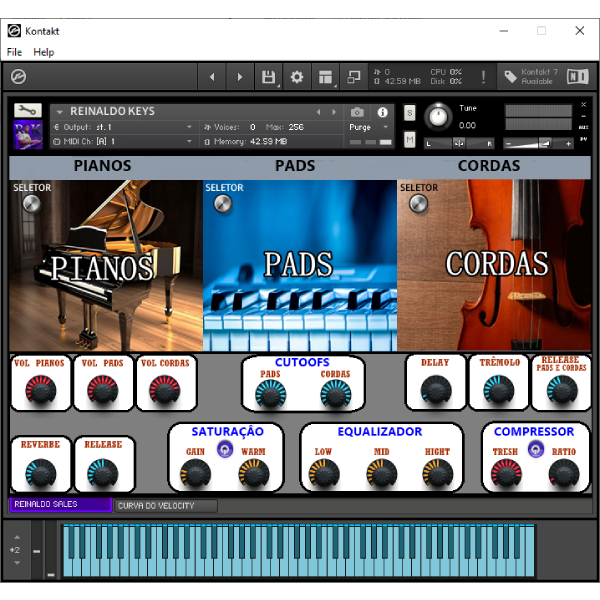Open the workspace layout panel icon
Image resolution: width=600 pixels, height=600 pixels.
point(325,77)
